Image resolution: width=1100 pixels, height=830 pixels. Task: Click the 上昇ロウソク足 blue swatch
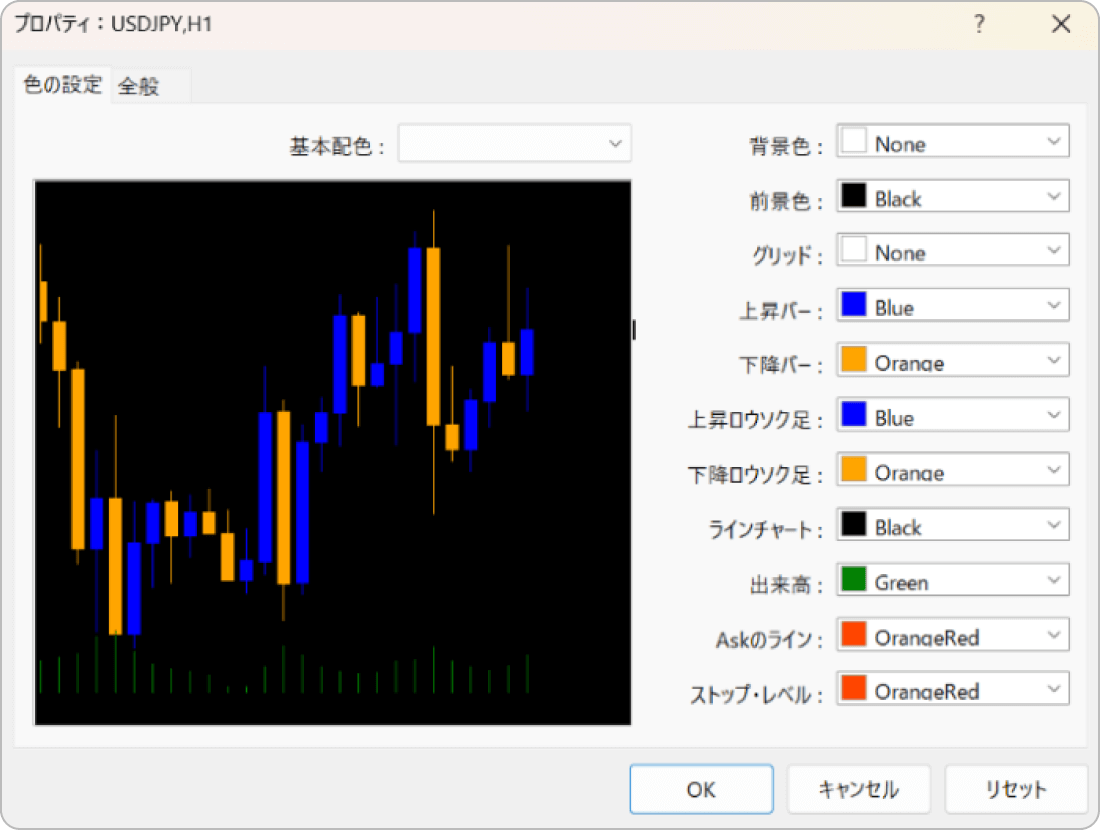point(854,414)
